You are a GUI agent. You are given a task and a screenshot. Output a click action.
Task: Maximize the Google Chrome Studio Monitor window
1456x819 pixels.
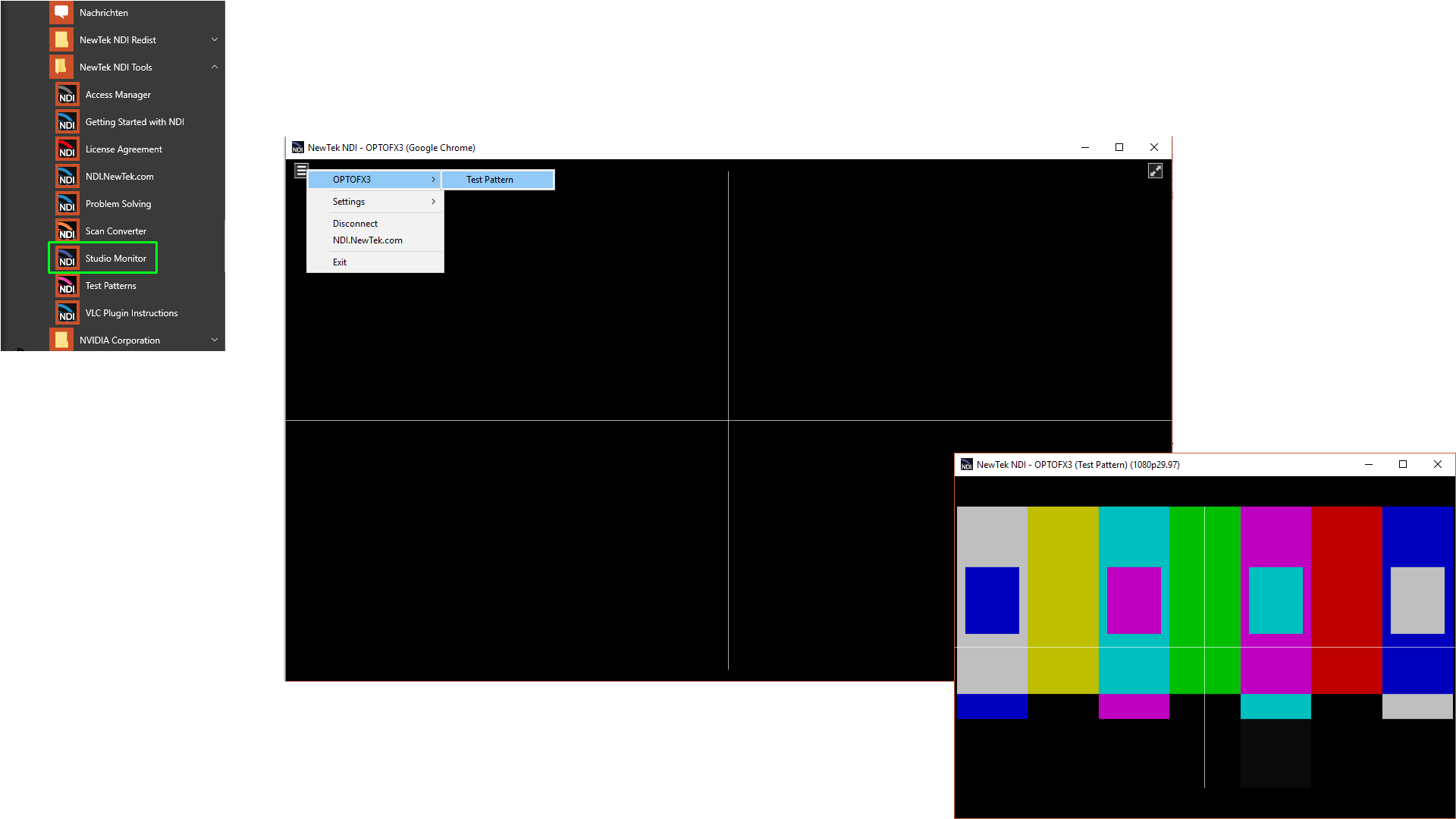click(x=1119, y=147)
